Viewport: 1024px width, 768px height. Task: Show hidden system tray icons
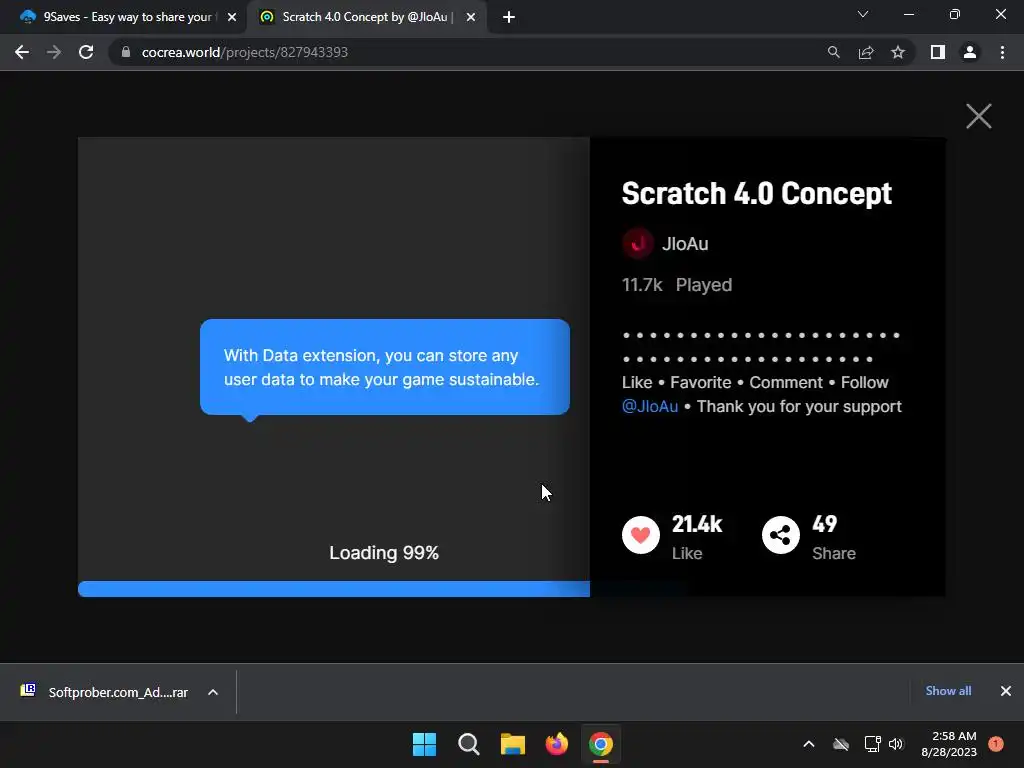(x=808, y=744)
